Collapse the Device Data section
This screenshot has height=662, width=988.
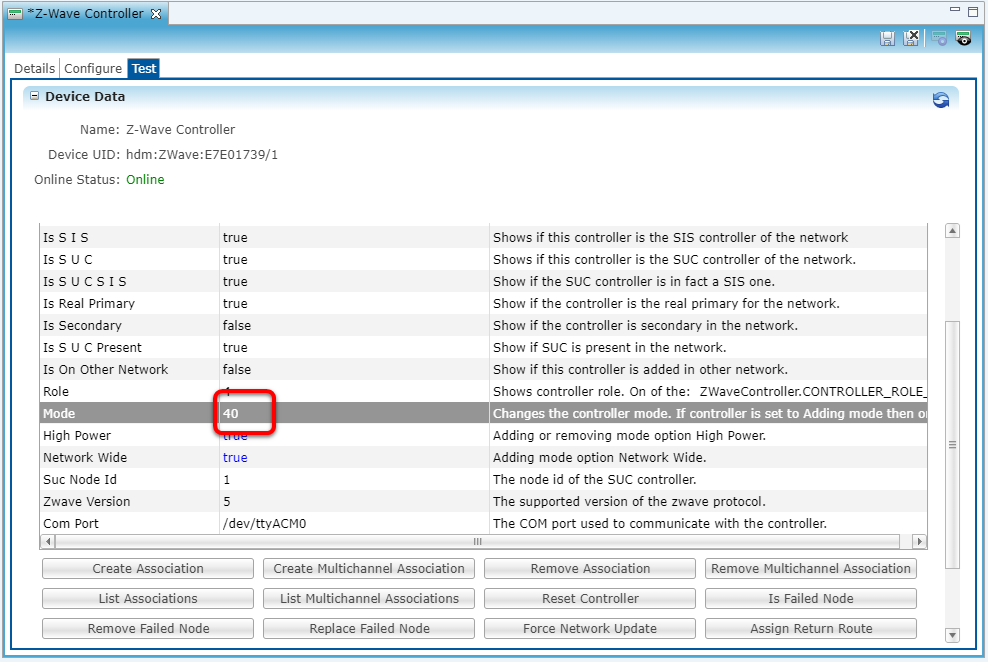click(x=35, y=96)
